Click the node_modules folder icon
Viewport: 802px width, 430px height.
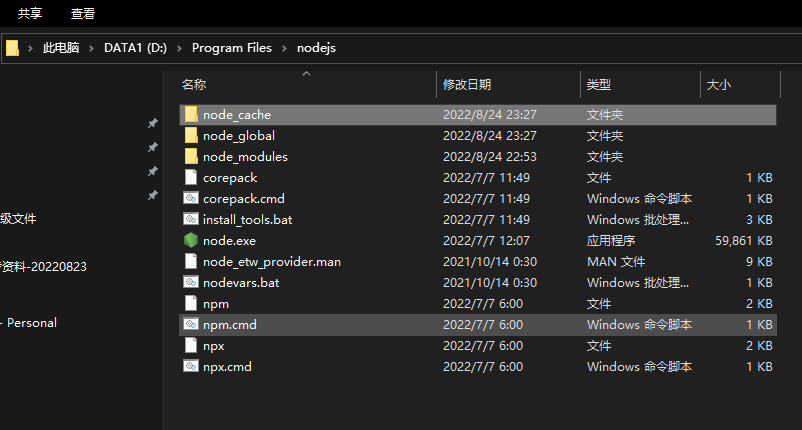pos(191,156)
